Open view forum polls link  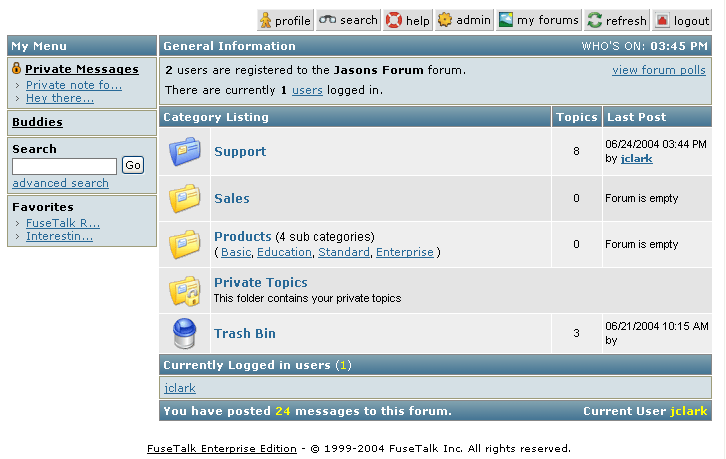click(x=659, y=70)
